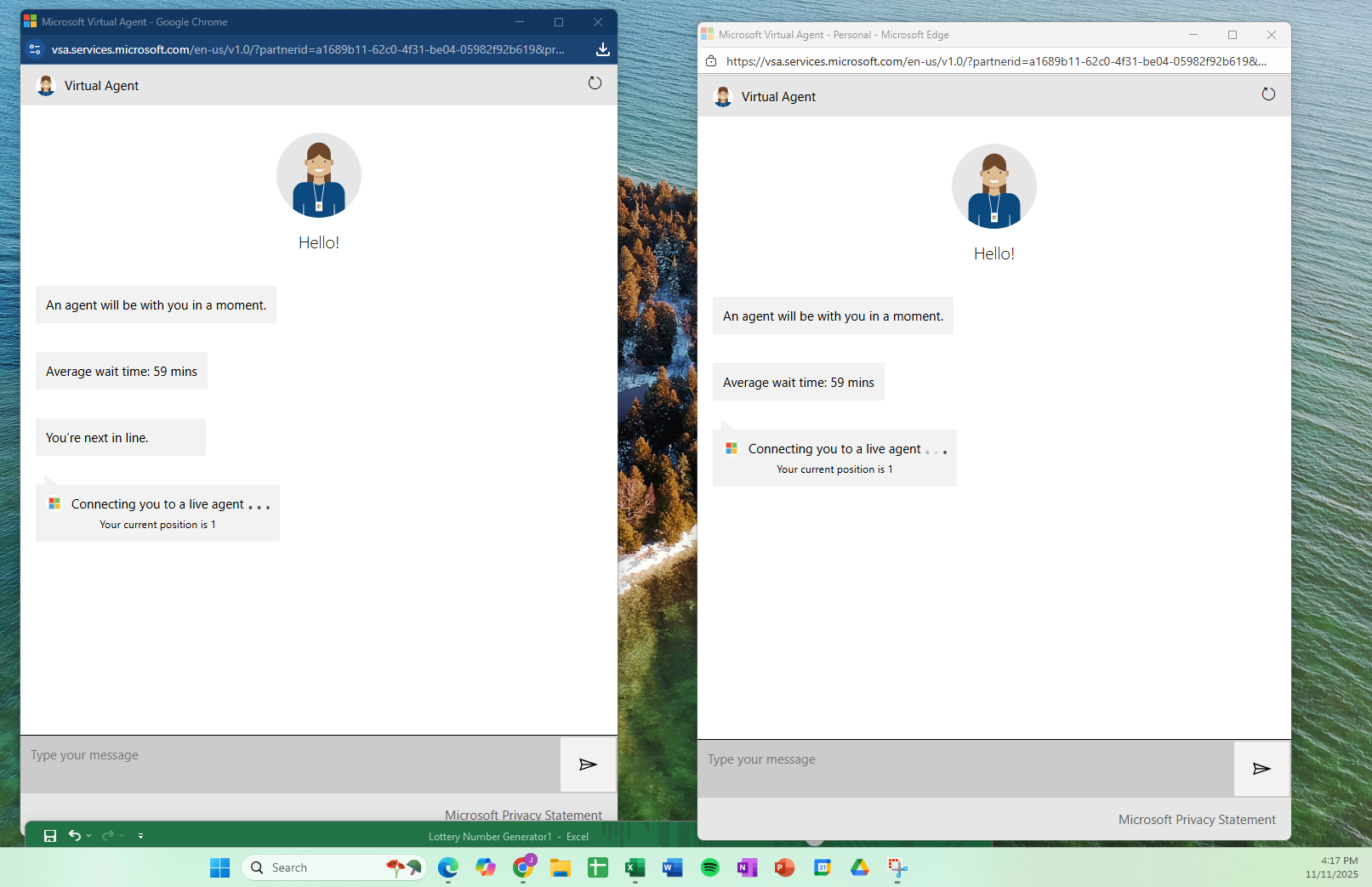1372x887 pixels.
Task: Send the message in the Edge chat window
Action: click(x=1261, y=769)
